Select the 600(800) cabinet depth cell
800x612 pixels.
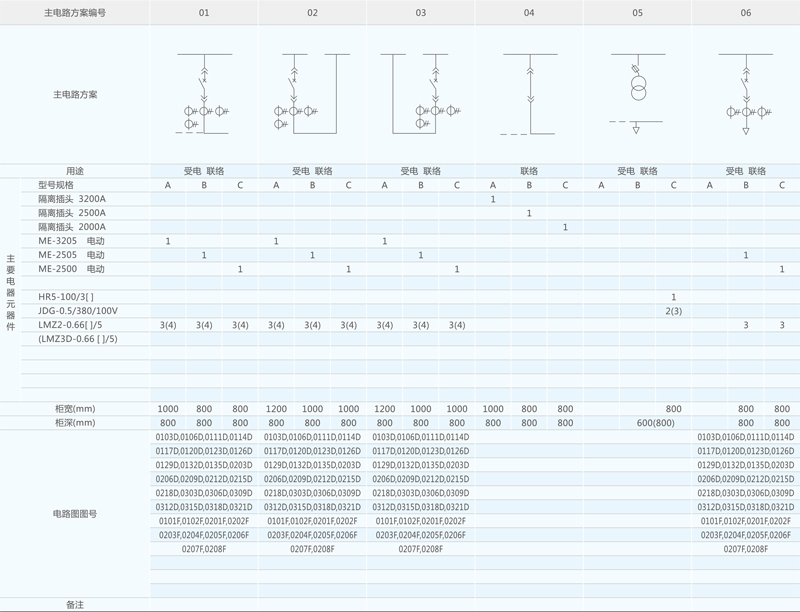[x=637, y=423]
